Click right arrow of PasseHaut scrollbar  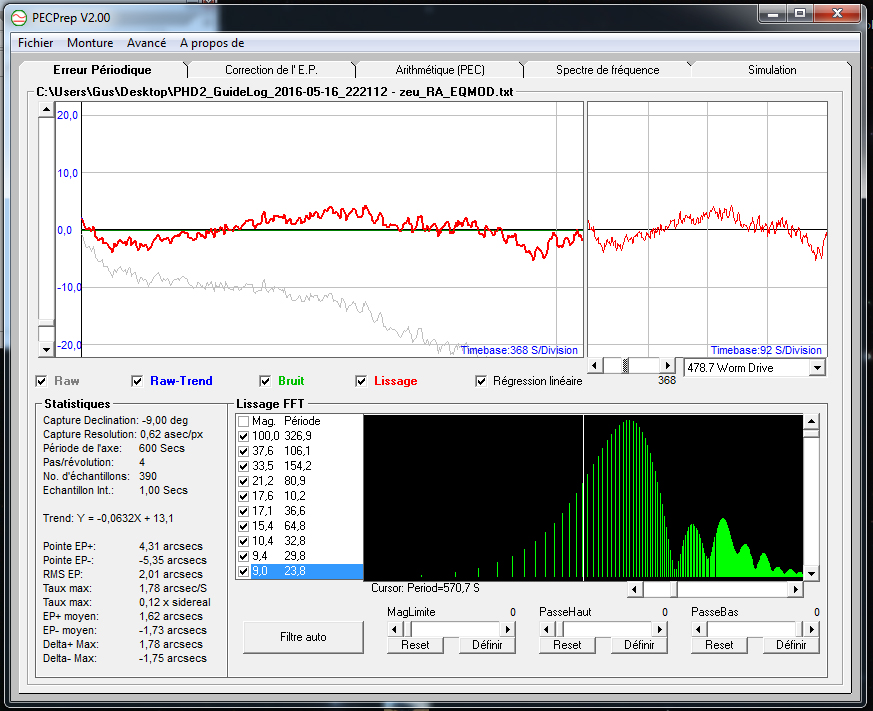(x=660, y=629)
